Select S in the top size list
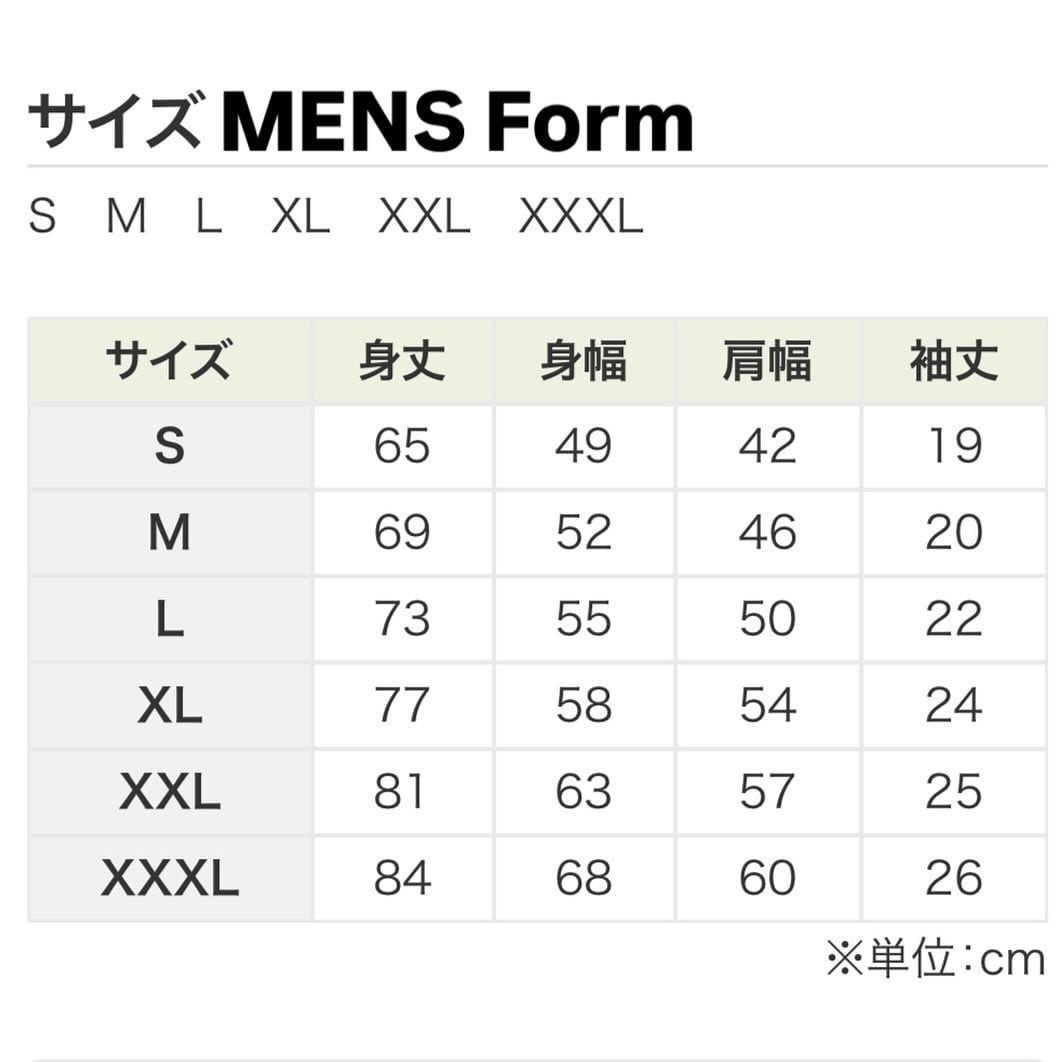 [42, 216]
